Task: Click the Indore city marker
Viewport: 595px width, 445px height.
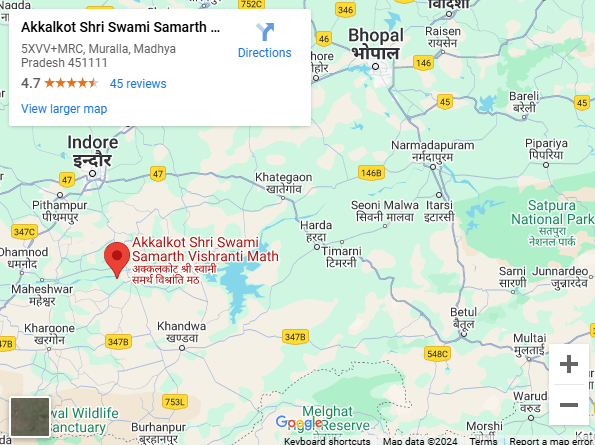Action: pyautogui.click(x=92, y=173)
